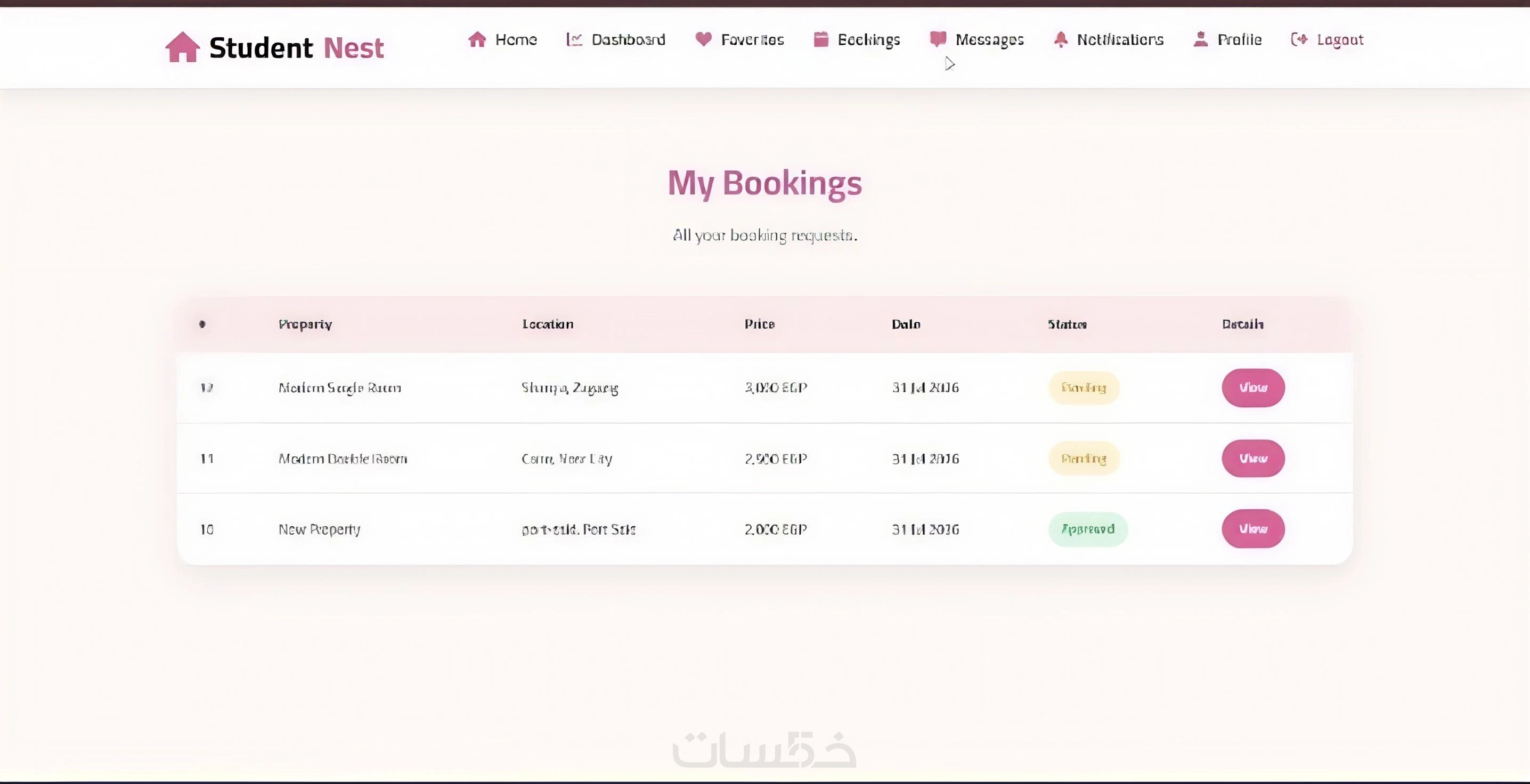Click the Status column header

point(1067,324)
